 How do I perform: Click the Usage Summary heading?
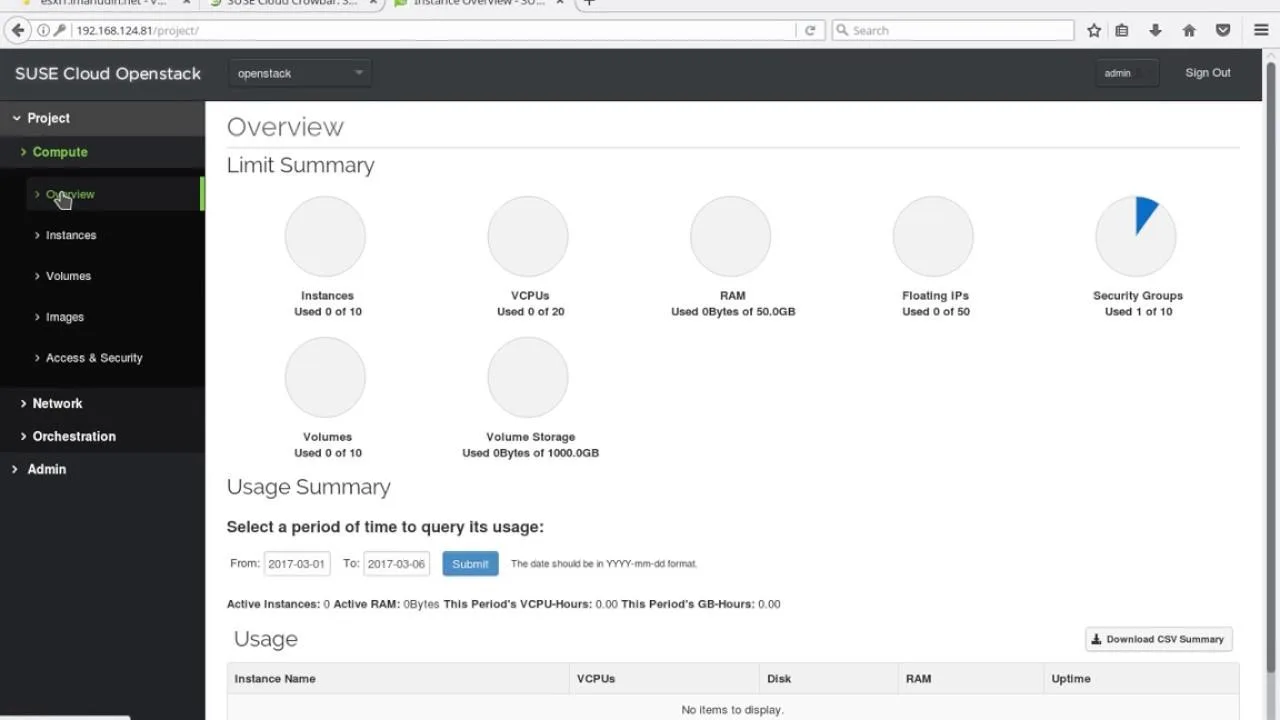(308, 487)
